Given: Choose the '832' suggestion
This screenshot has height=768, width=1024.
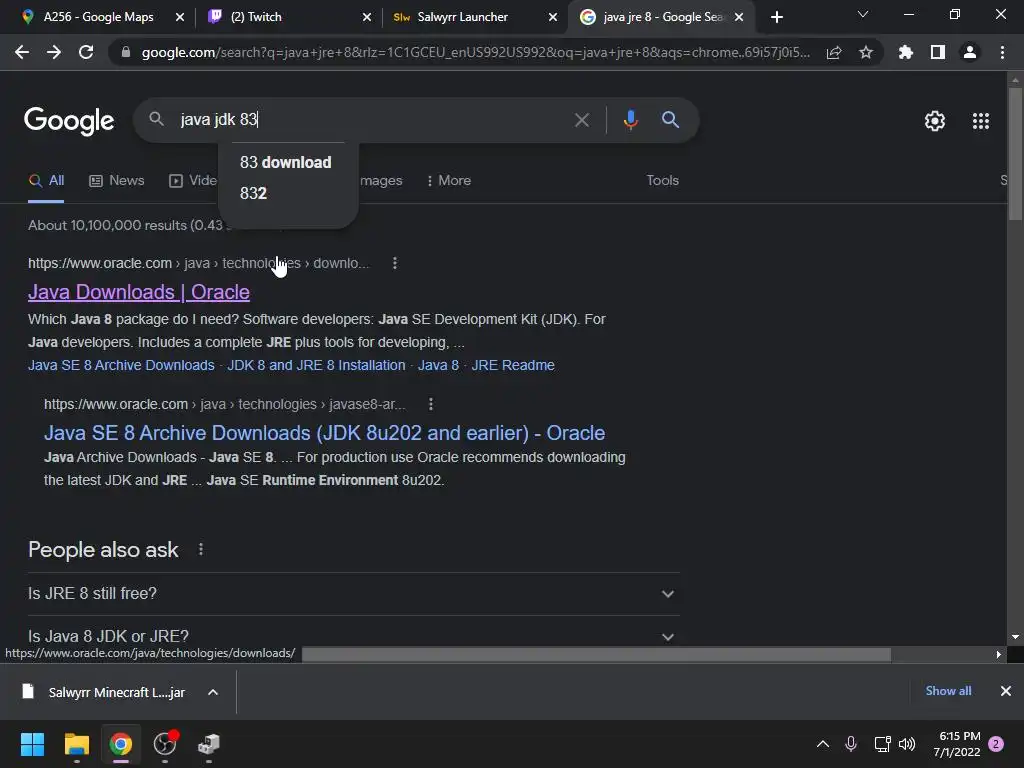Looking at the screenshot, I should click(253, 194).
